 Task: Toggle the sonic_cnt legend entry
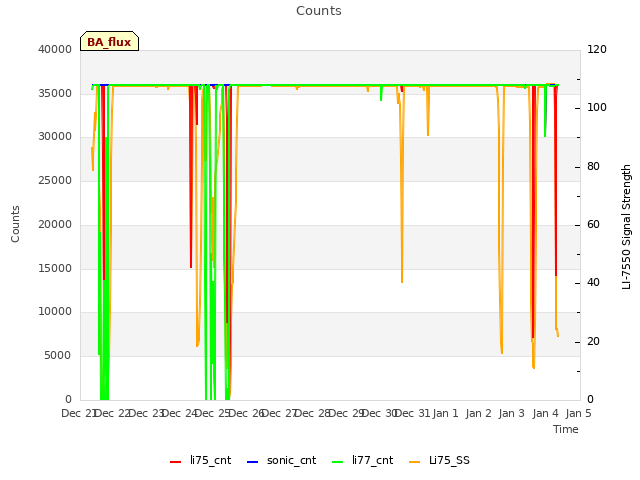tap(282, 460)
